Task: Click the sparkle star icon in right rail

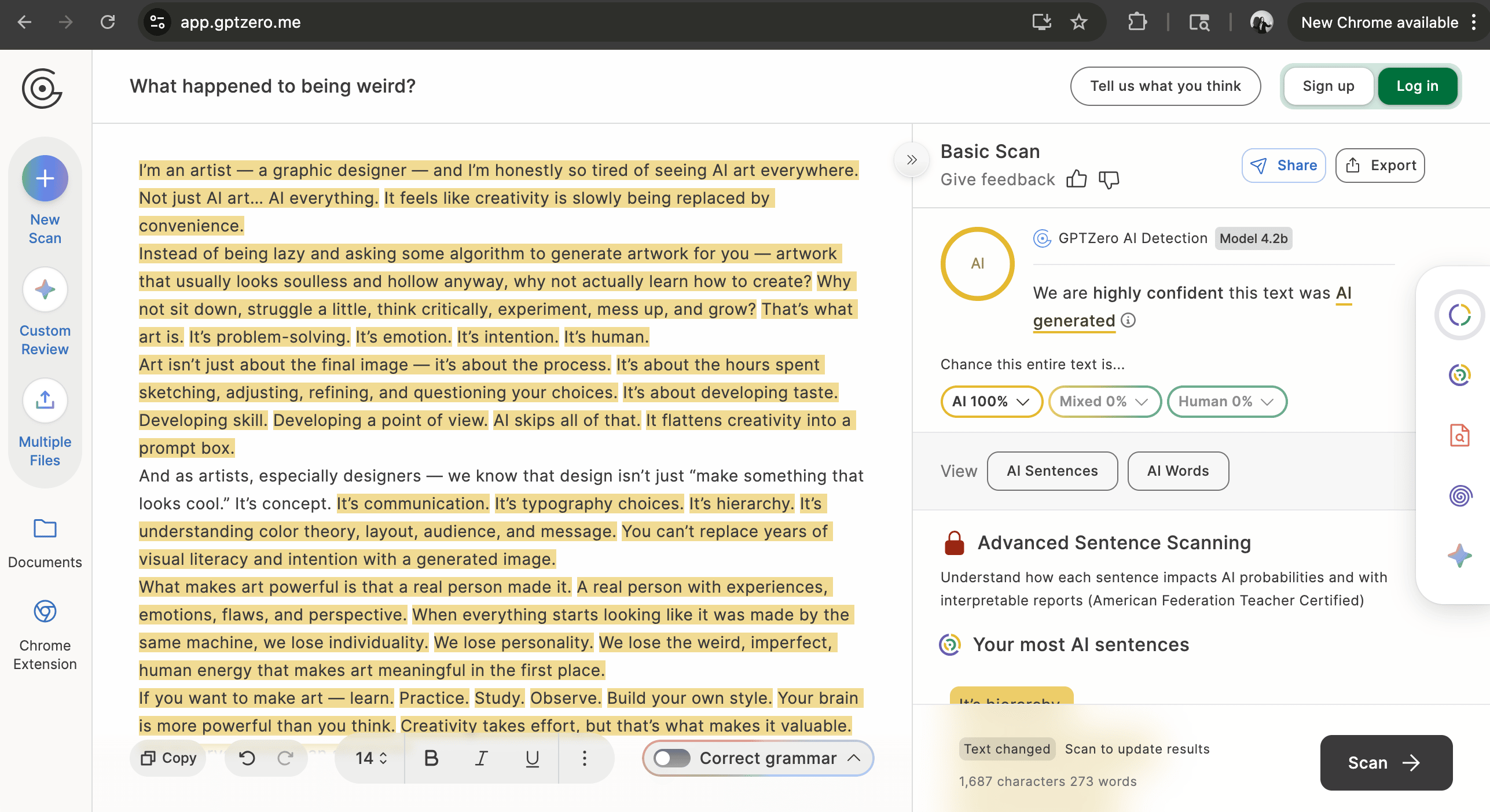Action: (x=1460, y=556)
